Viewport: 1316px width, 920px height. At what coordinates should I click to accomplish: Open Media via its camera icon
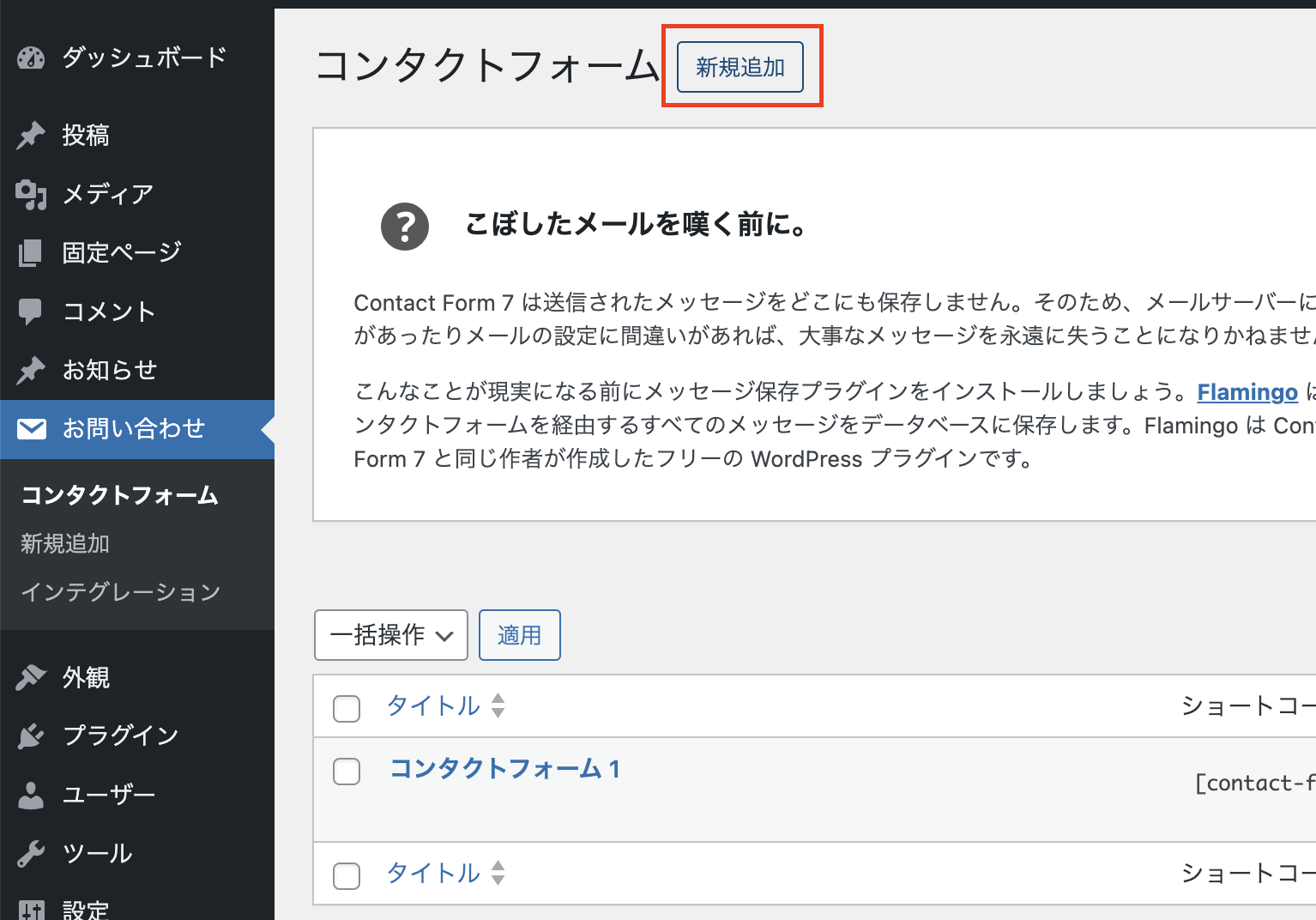31,195
